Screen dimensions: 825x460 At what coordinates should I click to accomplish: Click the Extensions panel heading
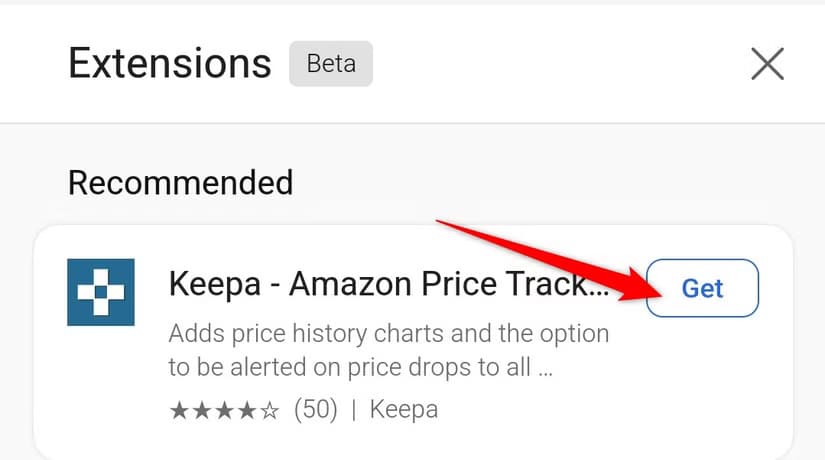tap(170, 64)
